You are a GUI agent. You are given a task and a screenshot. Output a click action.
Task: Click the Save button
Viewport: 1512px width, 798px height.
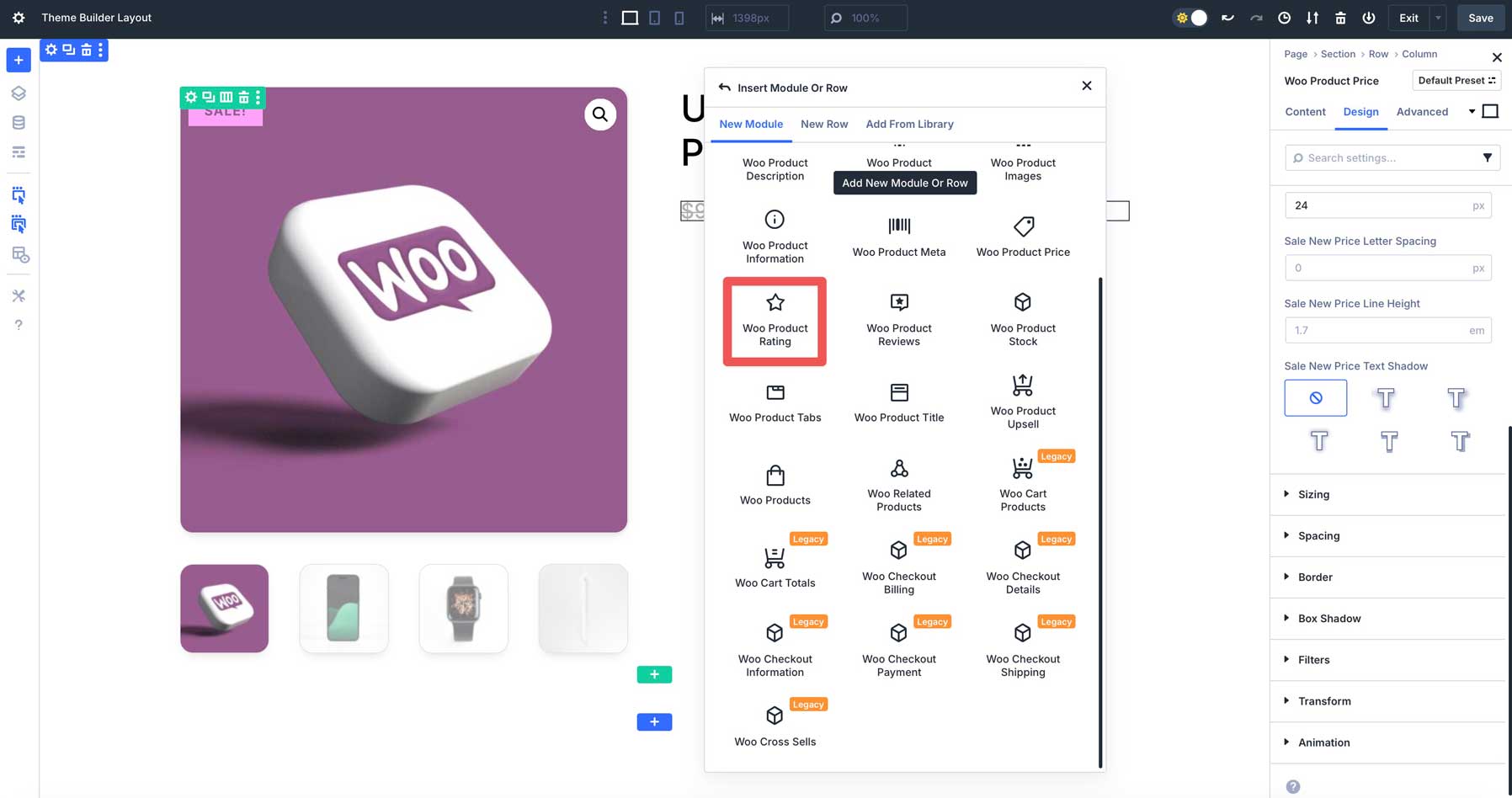click(1480, 17)
